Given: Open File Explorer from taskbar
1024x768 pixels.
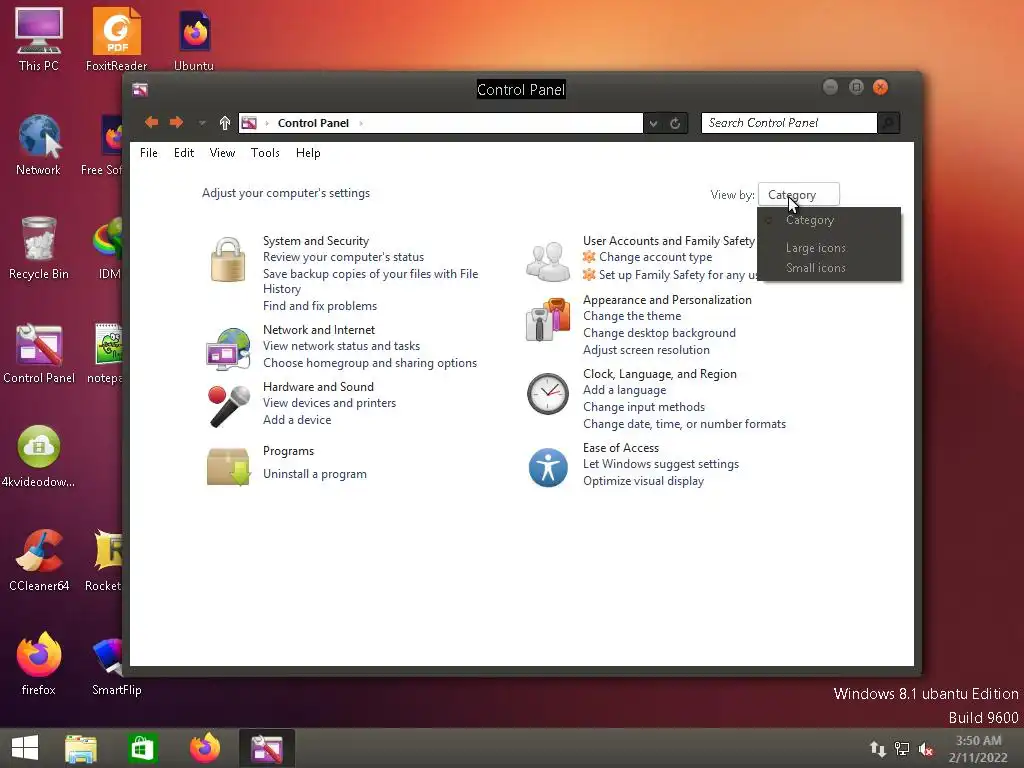Looking at the screenshot, I should pos(81,748).
